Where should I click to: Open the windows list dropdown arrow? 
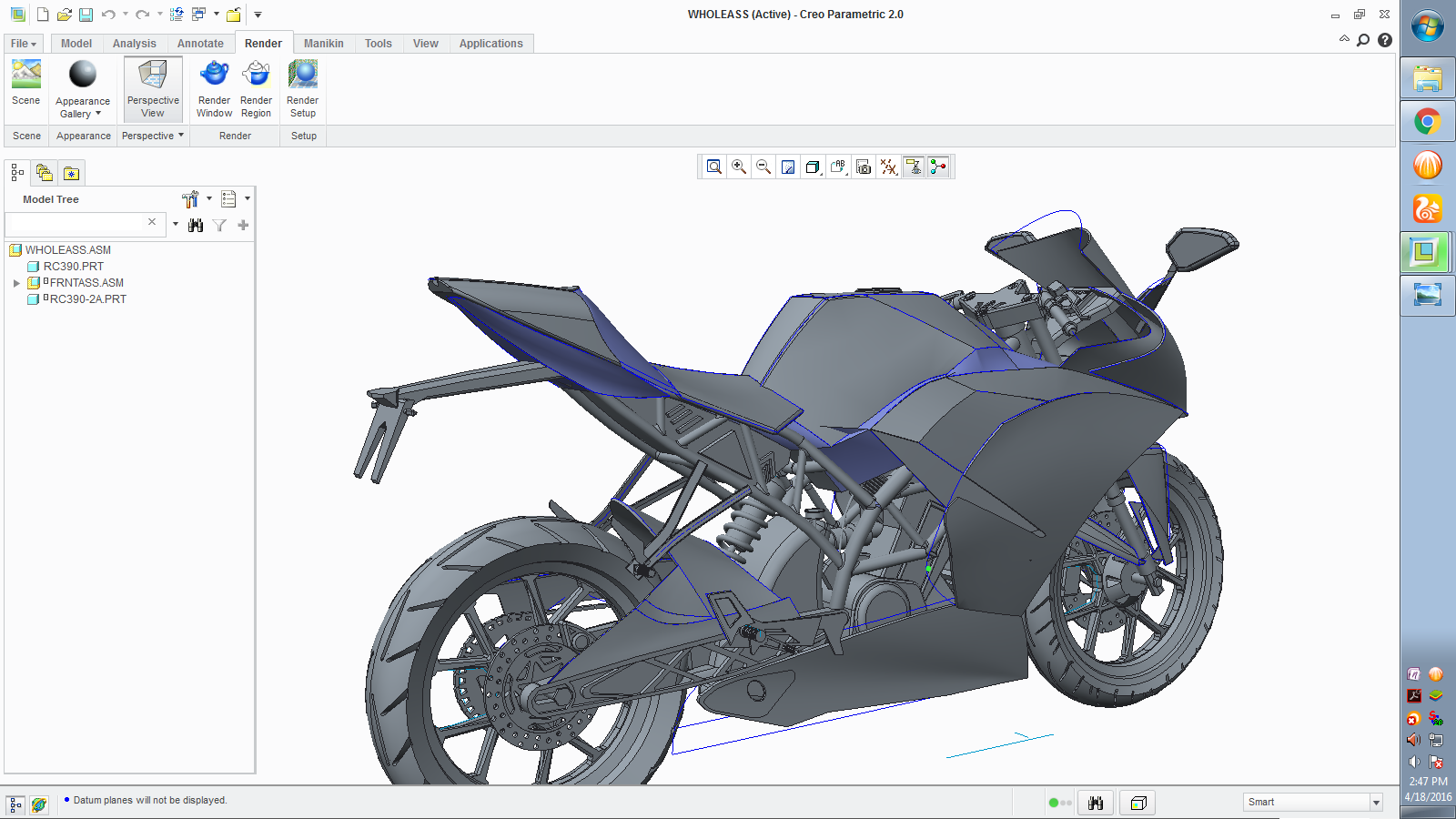(216, 15)
